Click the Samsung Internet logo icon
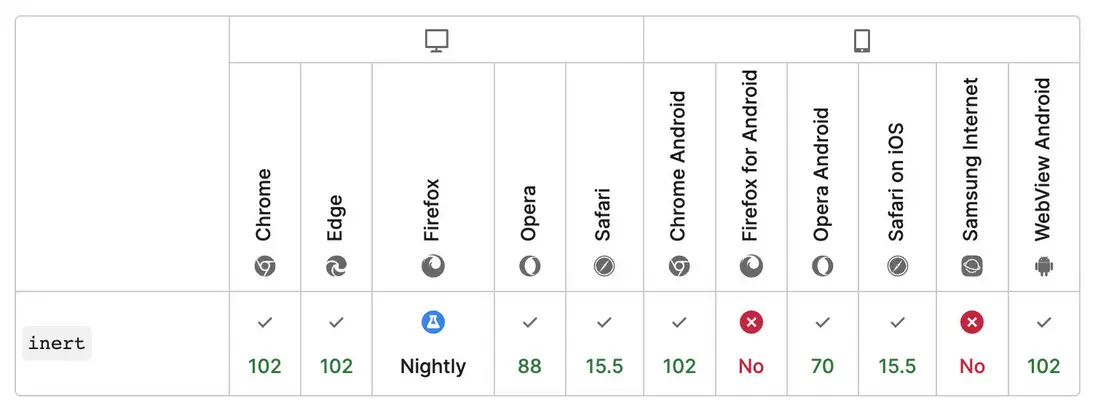 (x=972, y=266)
